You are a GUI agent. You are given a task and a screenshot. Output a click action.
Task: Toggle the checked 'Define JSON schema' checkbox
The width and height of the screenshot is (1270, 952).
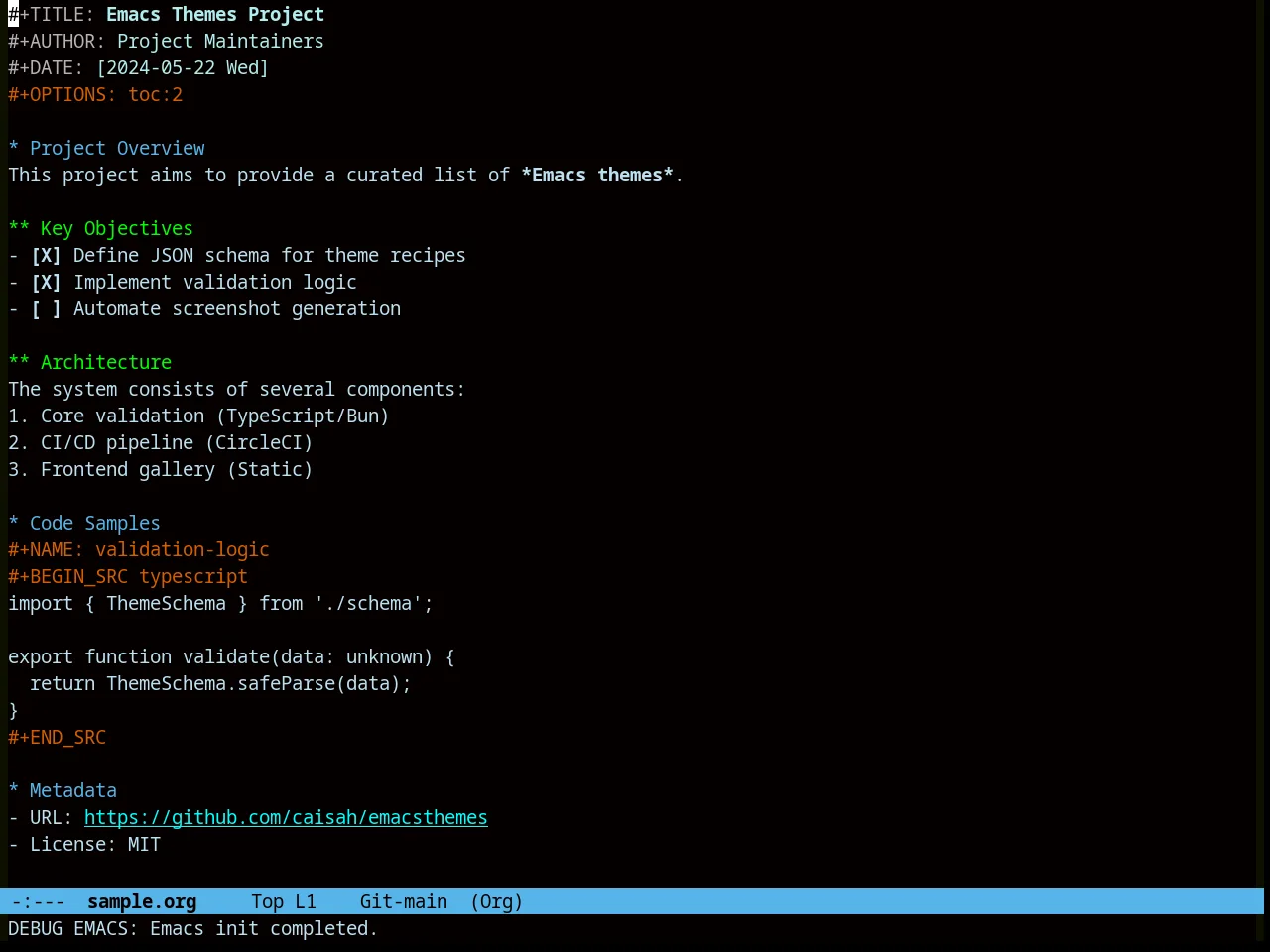tap(46, 256)
